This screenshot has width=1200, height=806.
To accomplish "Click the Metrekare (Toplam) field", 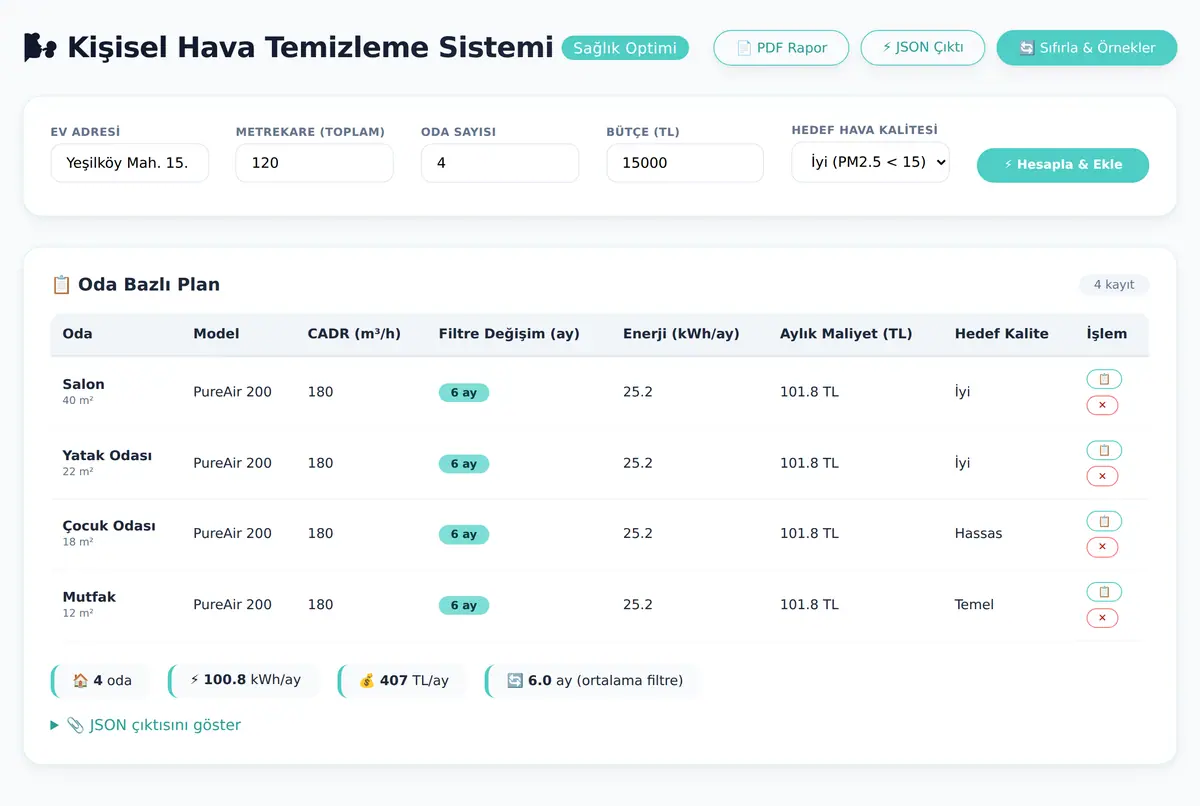I will (315, 163).
